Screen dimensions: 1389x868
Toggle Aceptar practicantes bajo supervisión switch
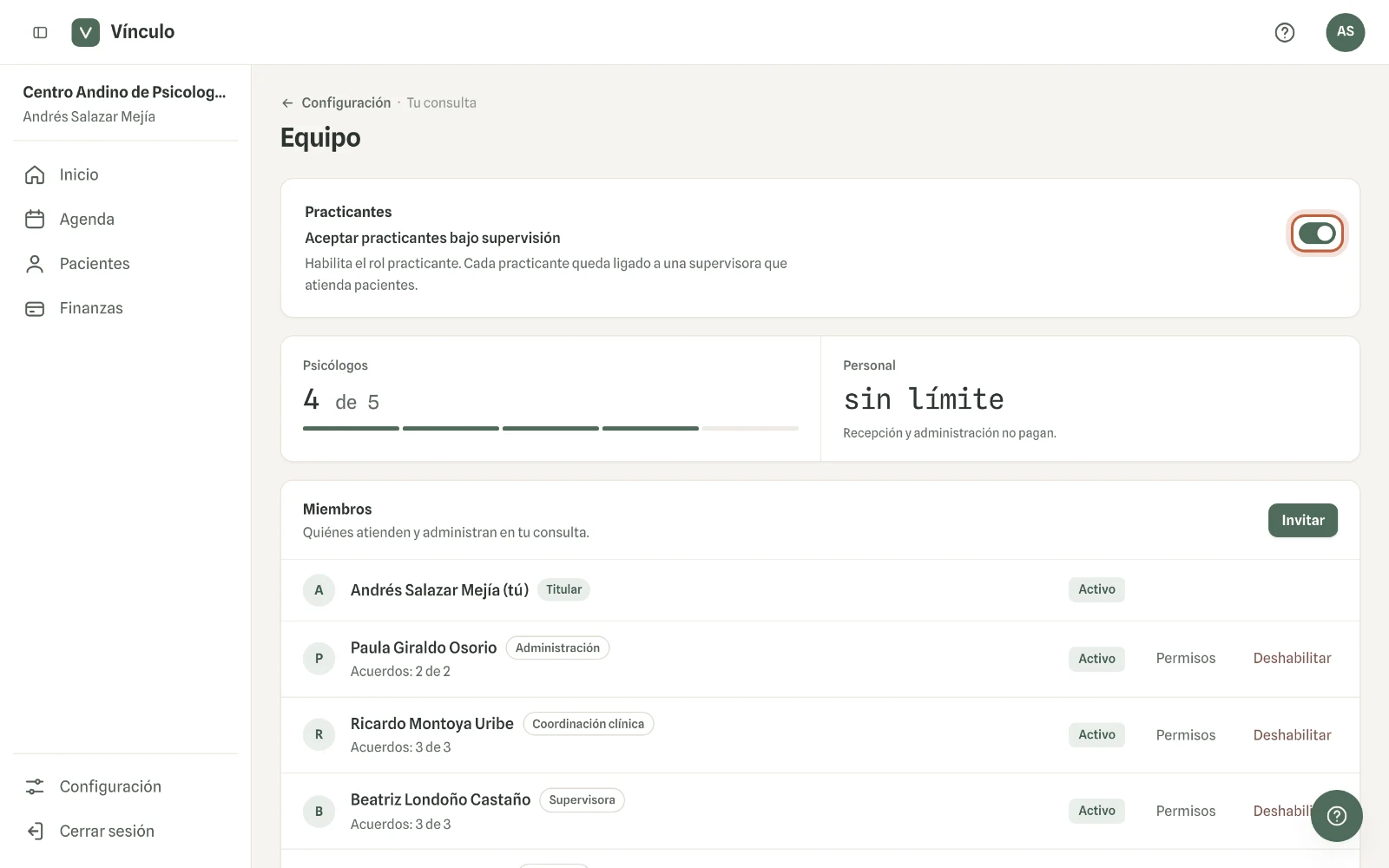(x=1317, y=233)
